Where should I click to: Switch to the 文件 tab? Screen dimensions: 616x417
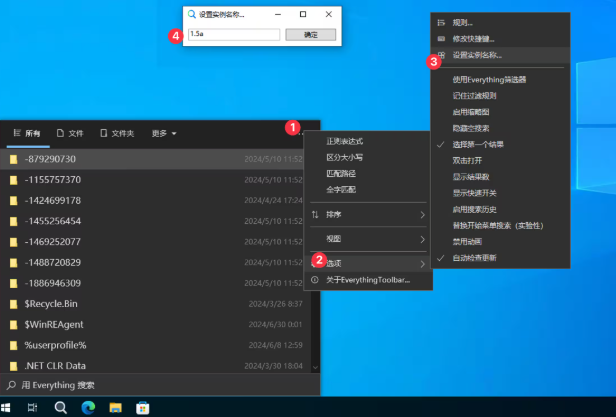point(70,134)
